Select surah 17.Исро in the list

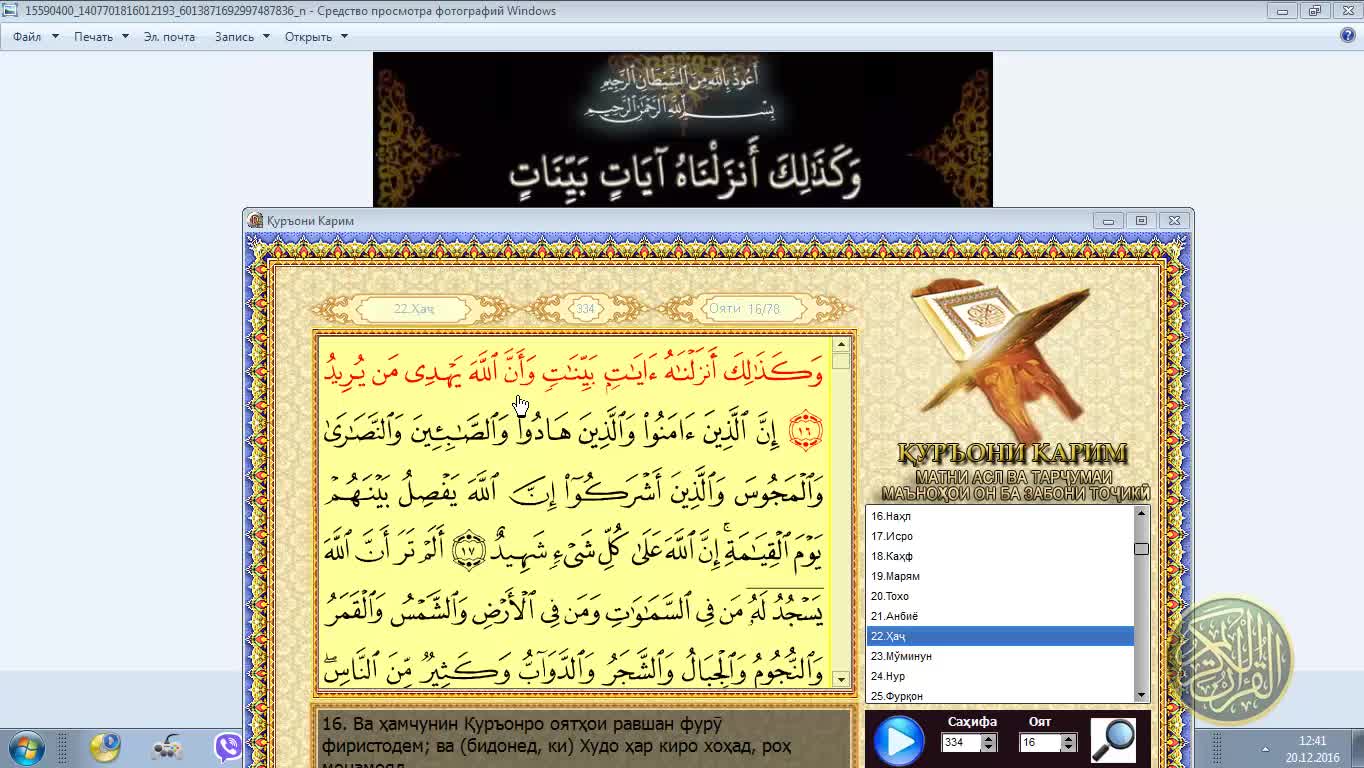click(x=1000, y=536)
